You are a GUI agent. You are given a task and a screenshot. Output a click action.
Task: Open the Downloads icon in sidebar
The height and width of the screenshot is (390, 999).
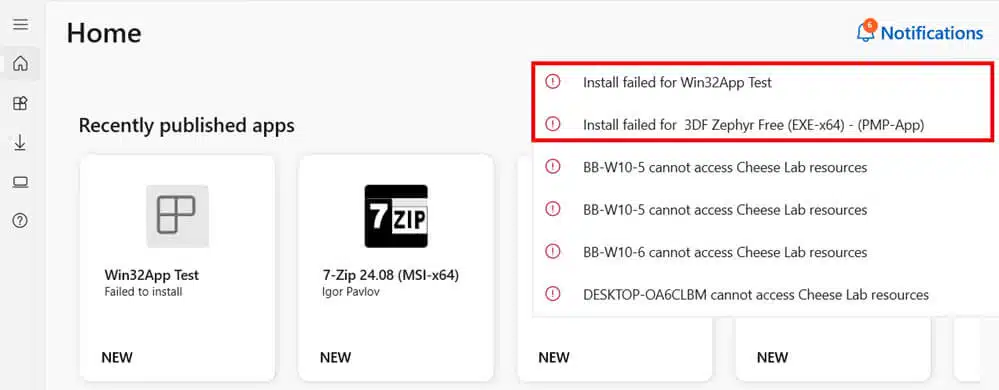[20, 143]
